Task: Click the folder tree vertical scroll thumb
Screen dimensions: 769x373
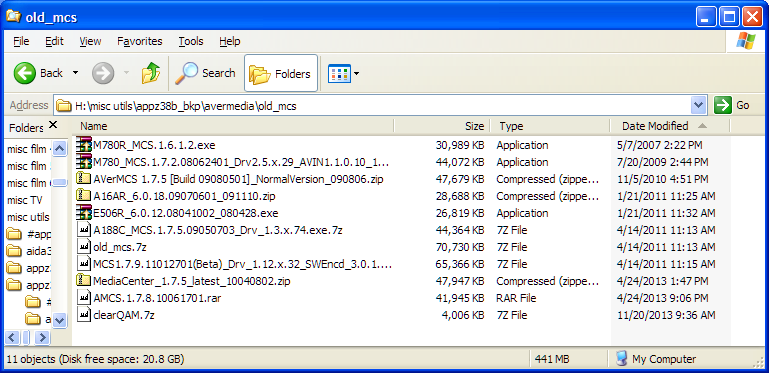Action: (59, 183)
